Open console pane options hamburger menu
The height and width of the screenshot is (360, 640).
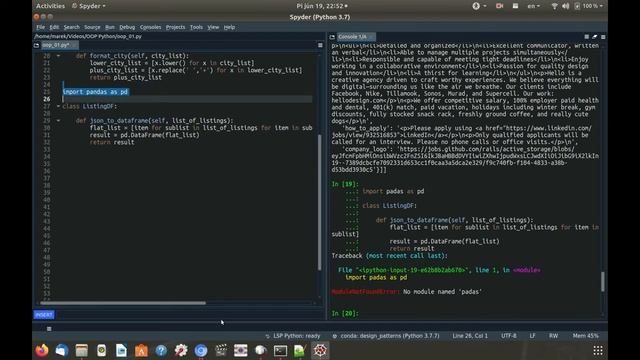(x=603, y=37)
